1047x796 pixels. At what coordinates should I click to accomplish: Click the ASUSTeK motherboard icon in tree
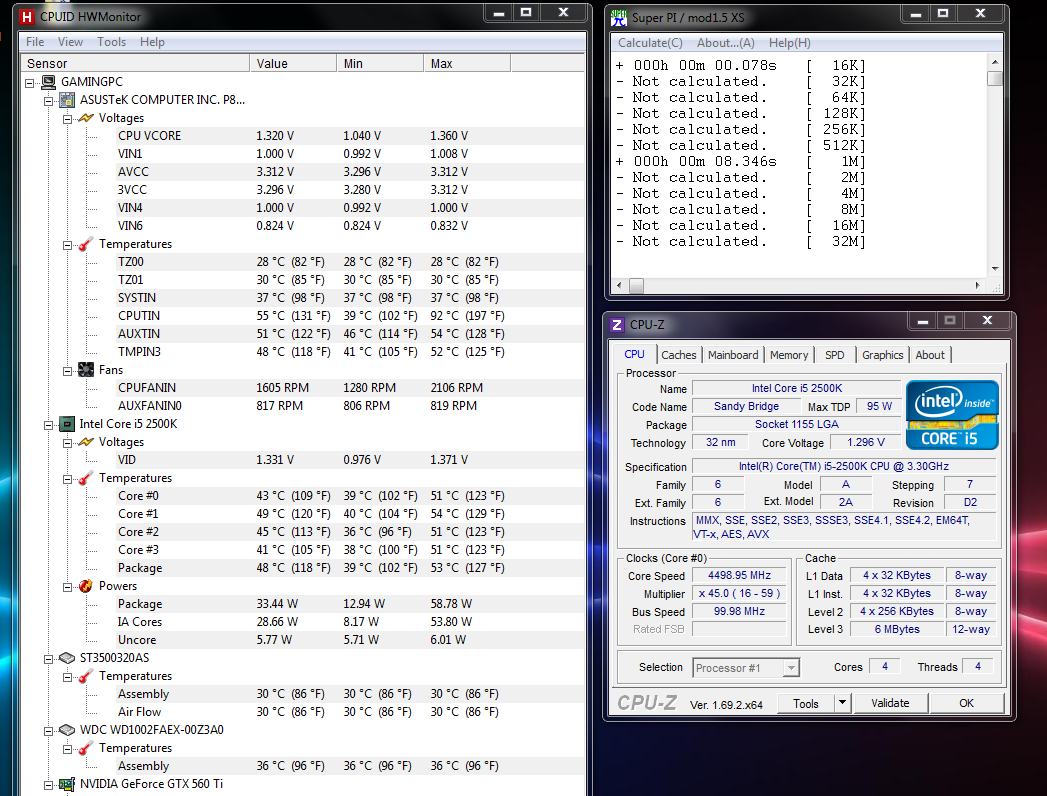(67, 100)
